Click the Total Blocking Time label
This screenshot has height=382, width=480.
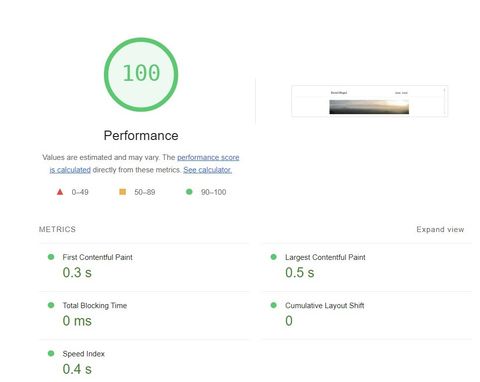click(x=95, y=305)
